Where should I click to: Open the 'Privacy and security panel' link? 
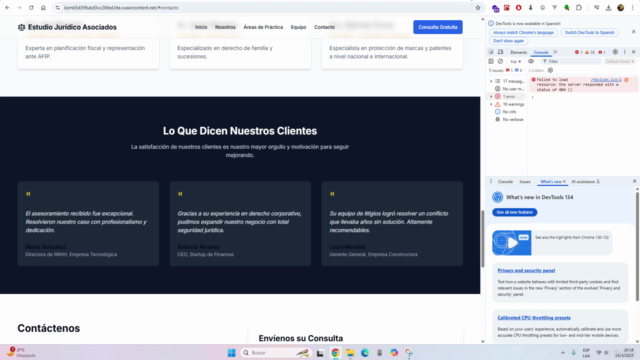[x=526, y=270]
